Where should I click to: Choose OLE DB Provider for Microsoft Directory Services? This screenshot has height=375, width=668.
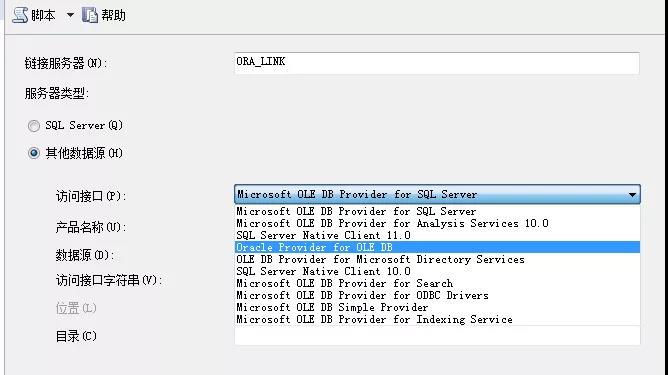[437, 259]
